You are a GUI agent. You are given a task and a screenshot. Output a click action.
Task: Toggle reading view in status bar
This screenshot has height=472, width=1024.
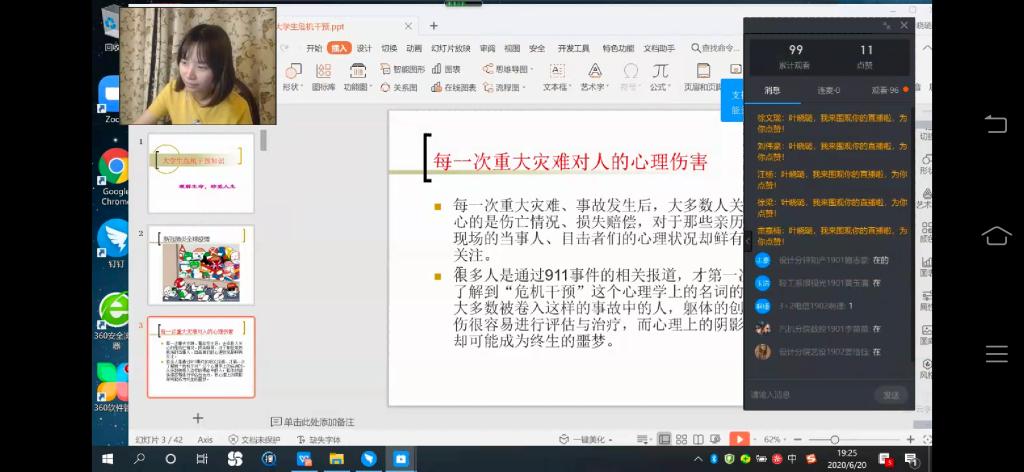[x=698, y=439]
